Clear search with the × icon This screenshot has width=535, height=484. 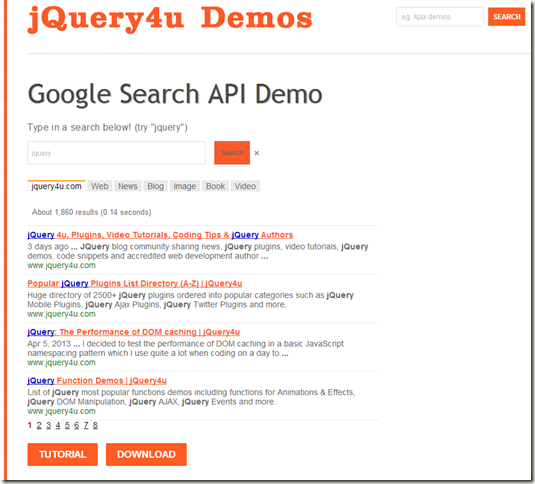[x=257, y=153]
